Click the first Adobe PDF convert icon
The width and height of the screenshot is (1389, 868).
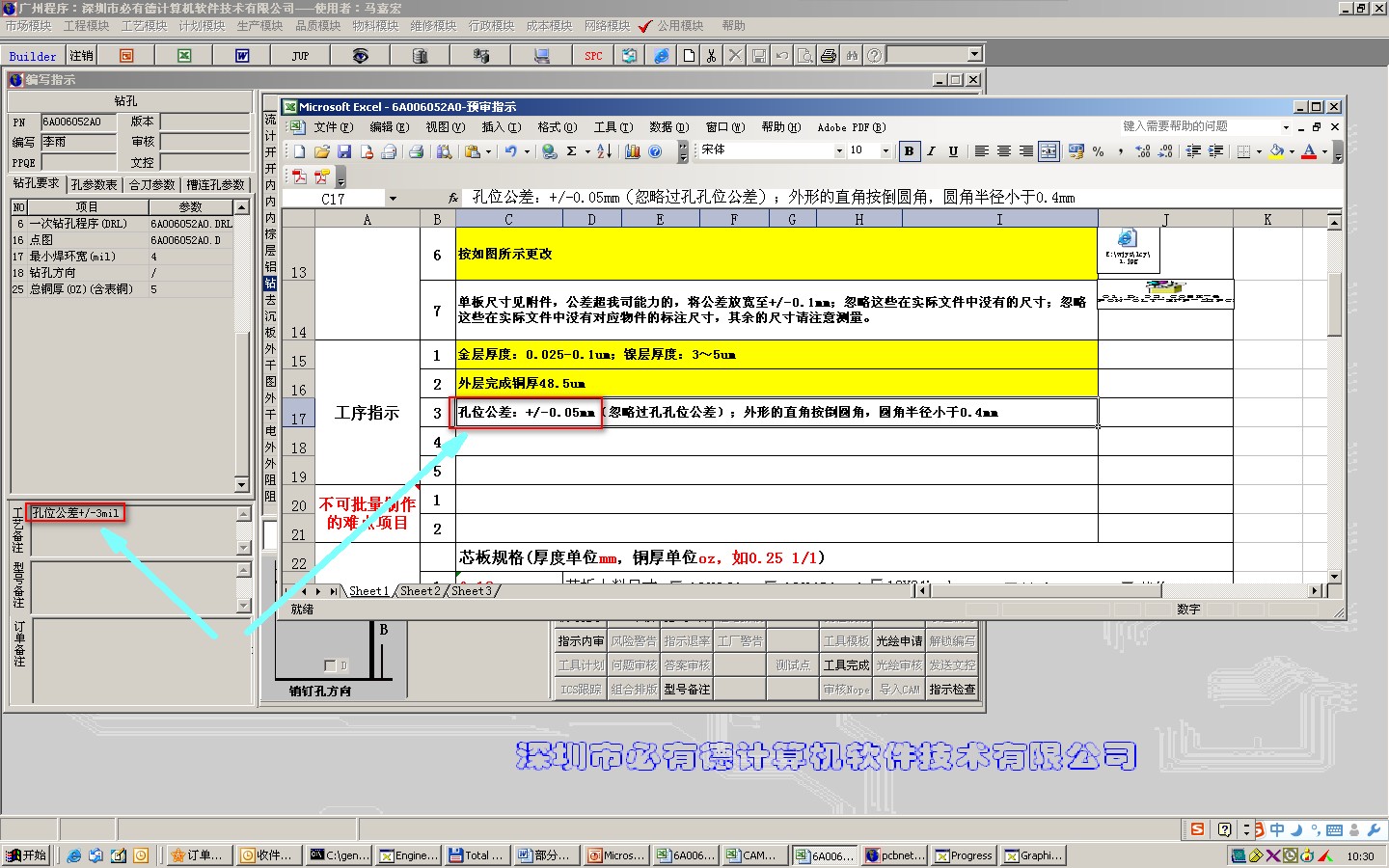[299, 176]
